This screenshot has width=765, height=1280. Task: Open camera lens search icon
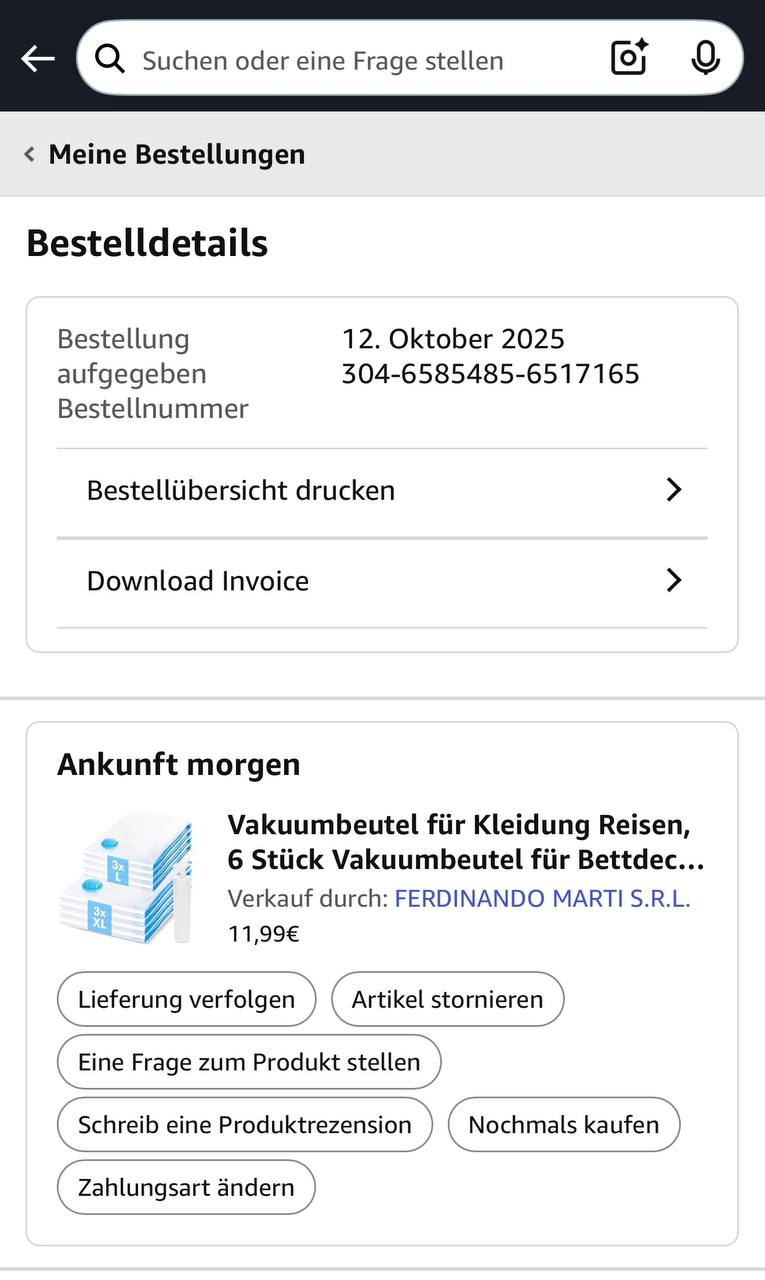(629, 59)
